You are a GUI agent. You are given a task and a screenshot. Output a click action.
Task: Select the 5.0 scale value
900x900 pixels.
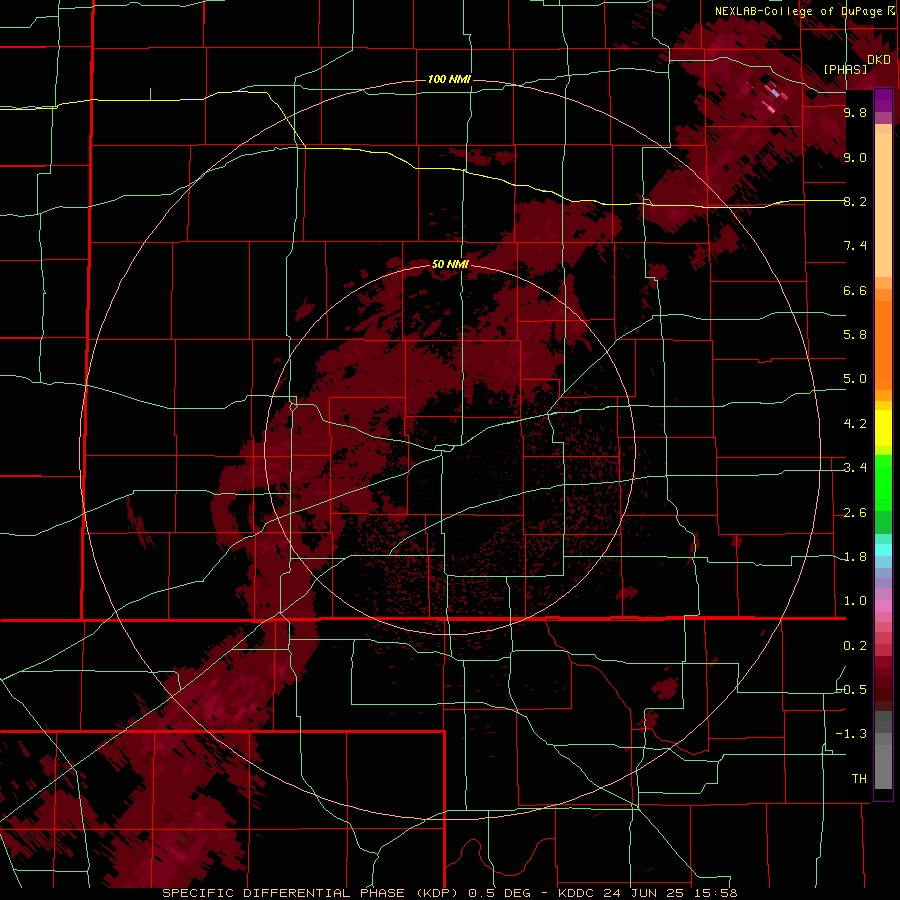(x=855, y=379)
